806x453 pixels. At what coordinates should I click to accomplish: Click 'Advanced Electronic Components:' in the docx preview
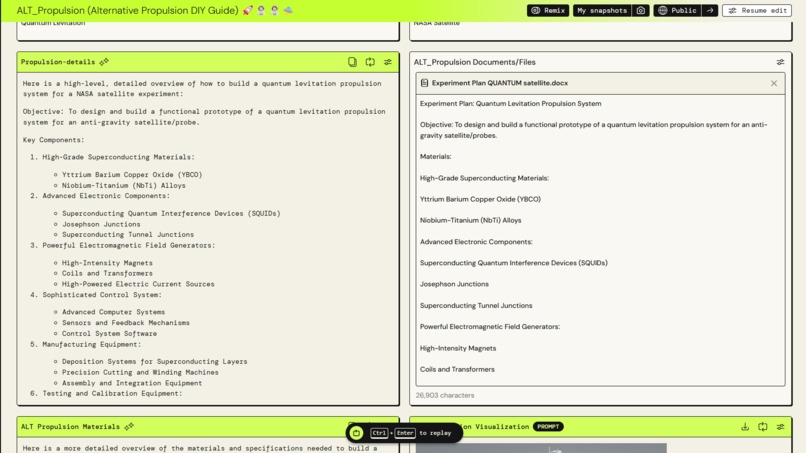click(476, 242)
